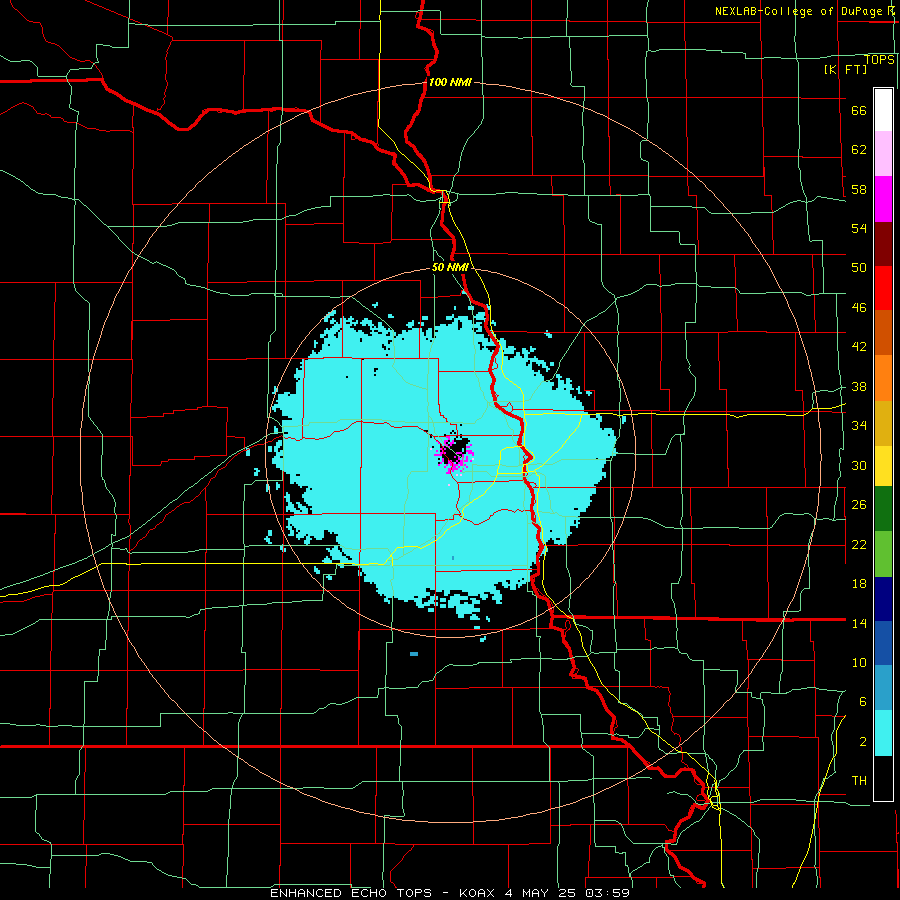Click the steel blue legend swatch

pos(883,688)
